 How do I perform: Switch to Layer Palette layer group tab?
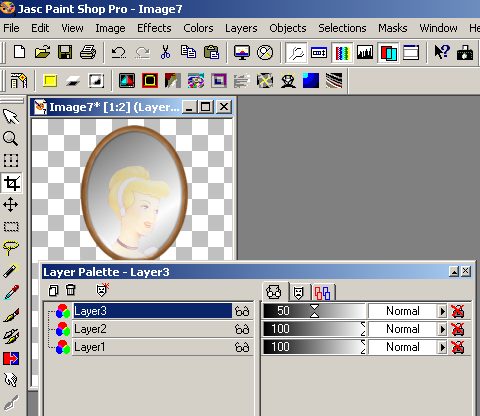pos(322,293)
